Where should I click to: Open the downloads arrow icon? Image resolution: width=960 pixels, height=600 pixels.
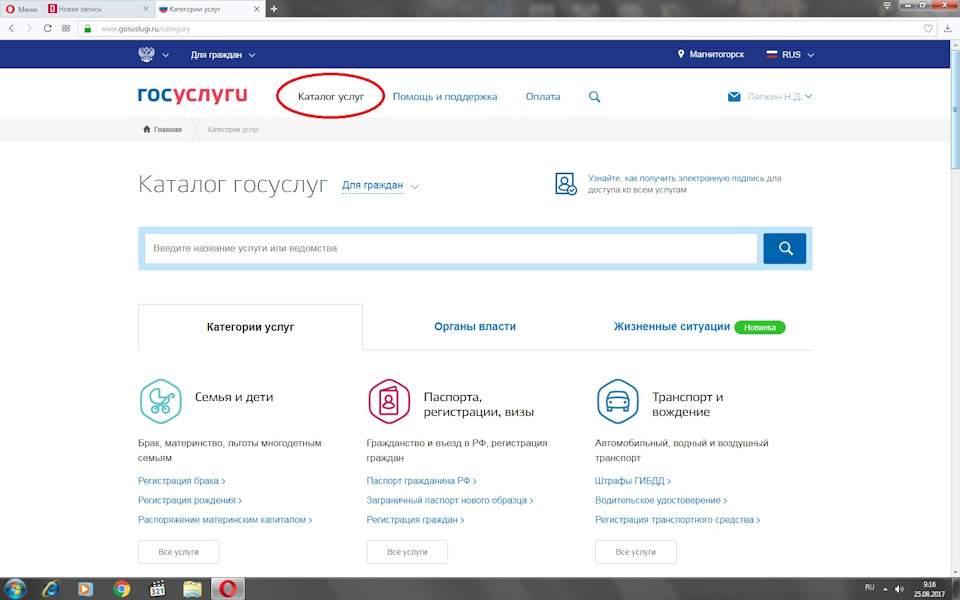[x=948, y=29]
